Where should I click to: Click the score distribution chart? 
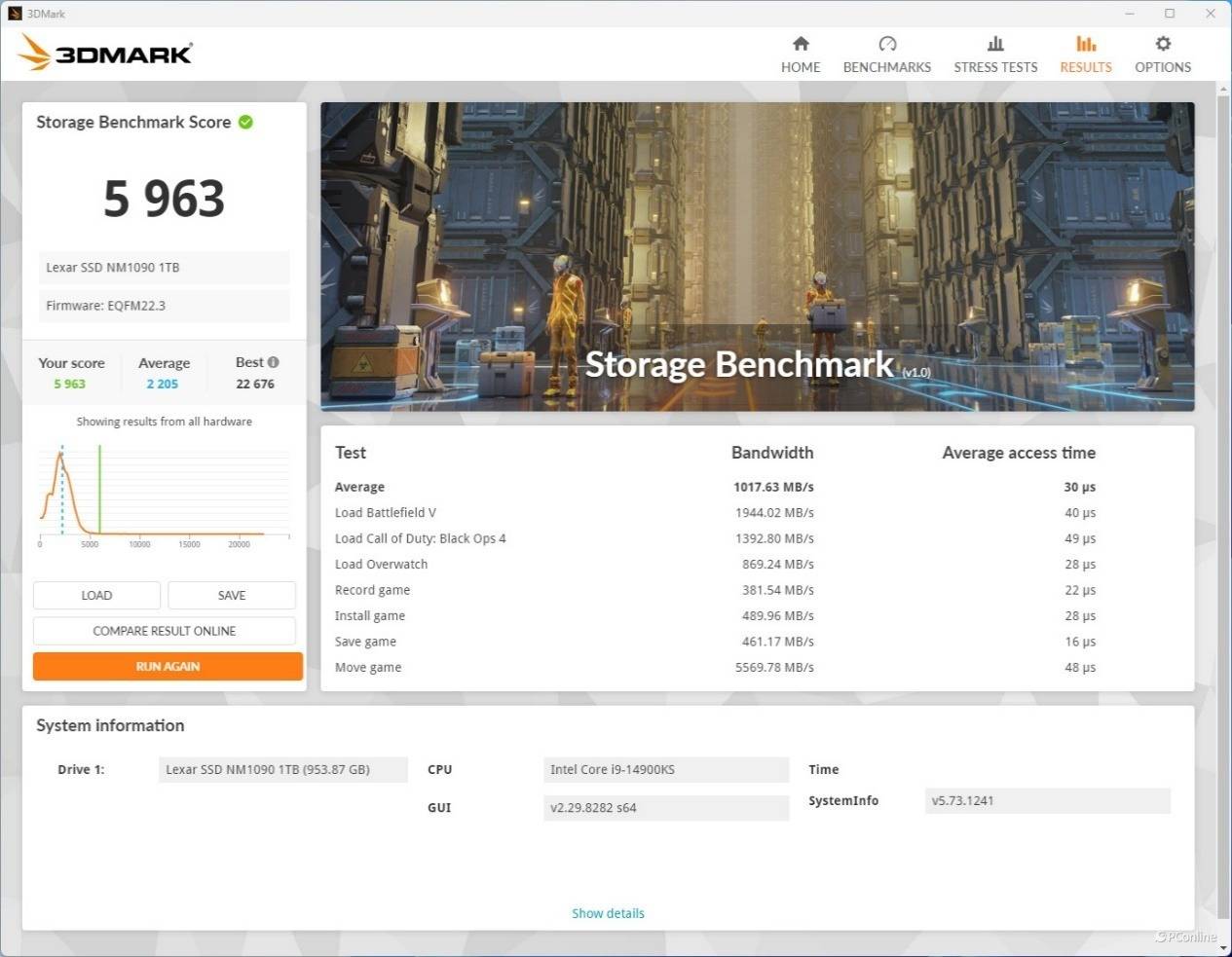click(x=165, y=495)
